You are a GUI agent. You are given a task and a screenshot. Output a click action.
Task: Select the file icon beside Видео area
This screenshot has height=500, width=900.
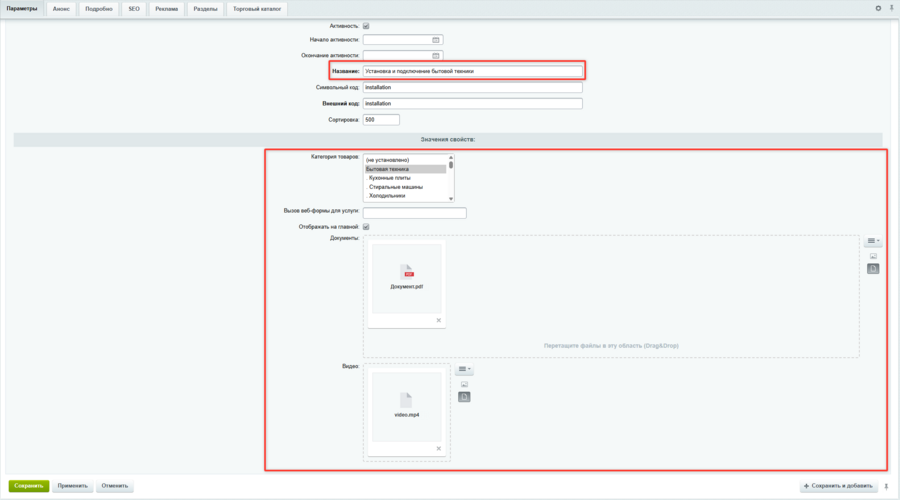pos(464,397)
